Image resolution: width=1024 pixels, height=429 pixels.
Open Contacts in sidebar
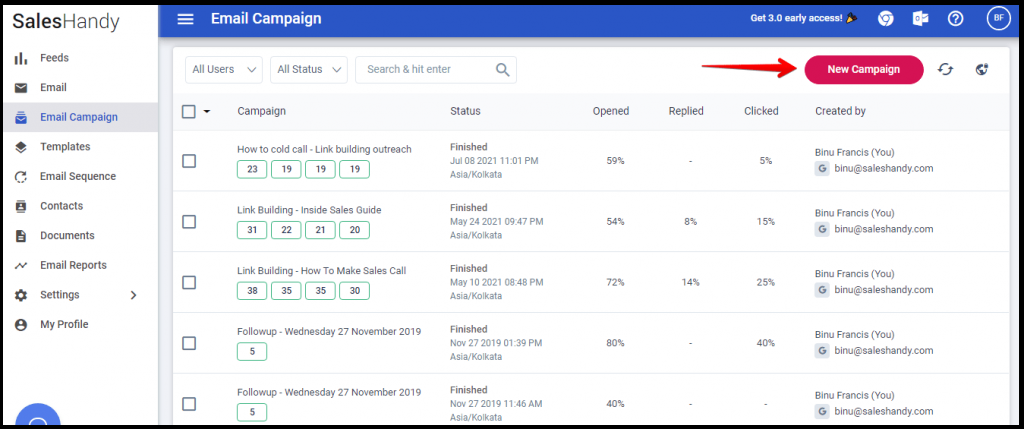(61, 206)
